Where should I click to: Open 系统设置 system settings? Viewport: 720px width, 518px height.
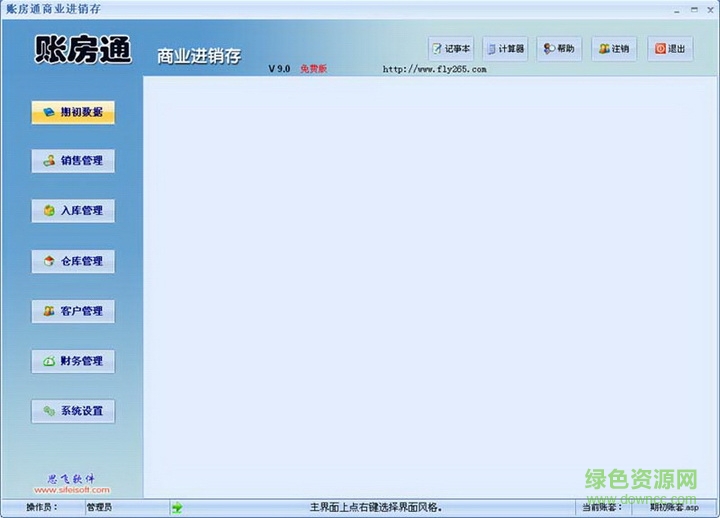pyautogui.click(x=73, y=411)
